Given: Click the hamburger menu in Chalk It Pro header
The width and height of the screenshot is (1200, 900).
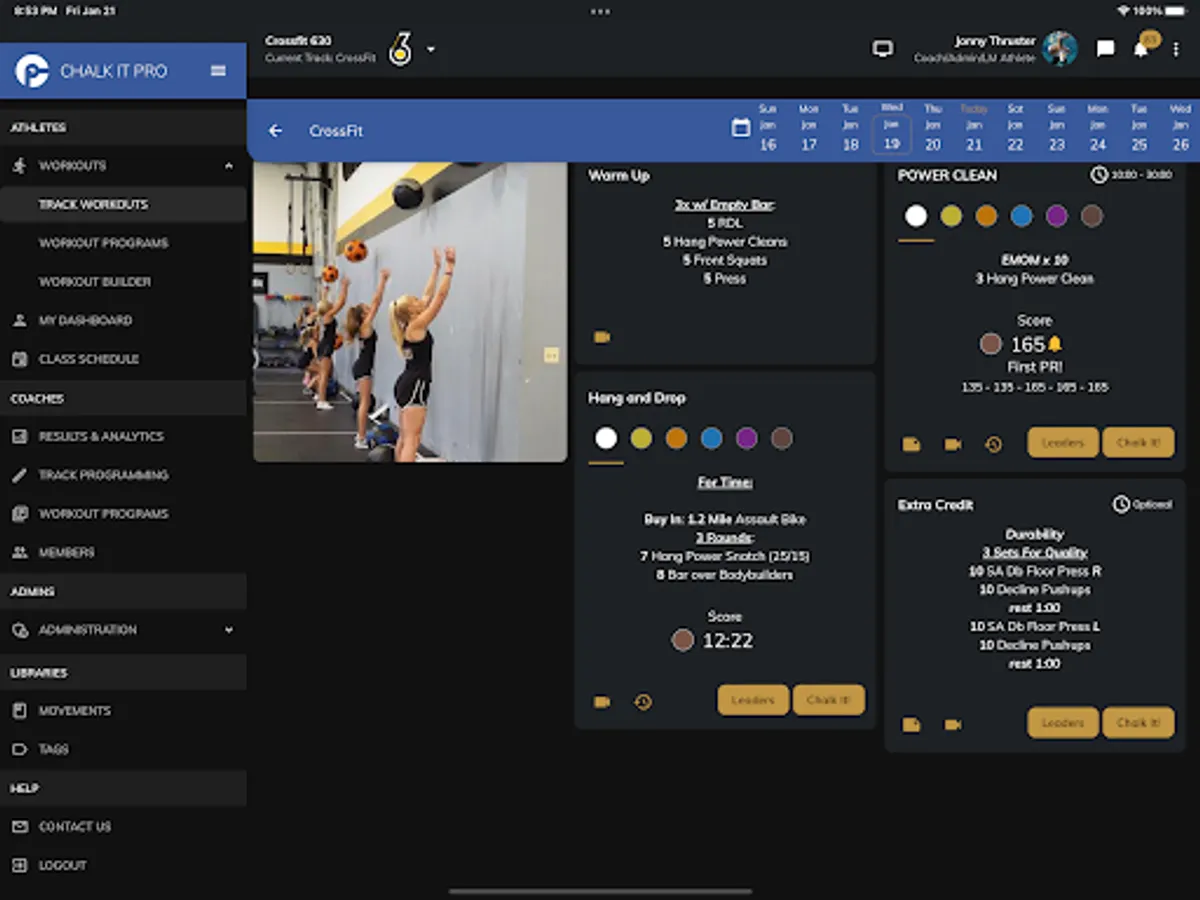Looking at the screenshot, I should (218, 71).
